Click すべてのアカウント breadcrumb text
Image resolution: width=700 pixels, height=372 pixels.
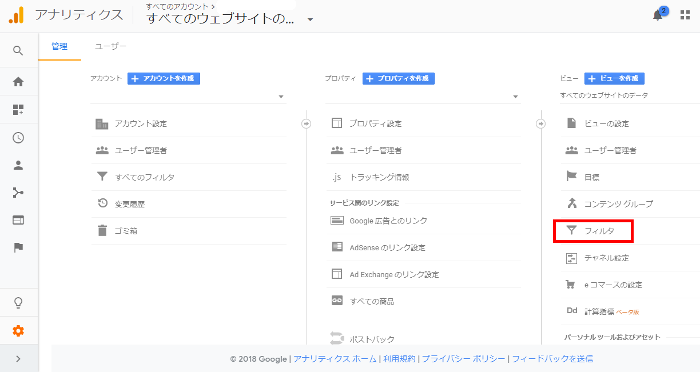[x=177, y=6]
